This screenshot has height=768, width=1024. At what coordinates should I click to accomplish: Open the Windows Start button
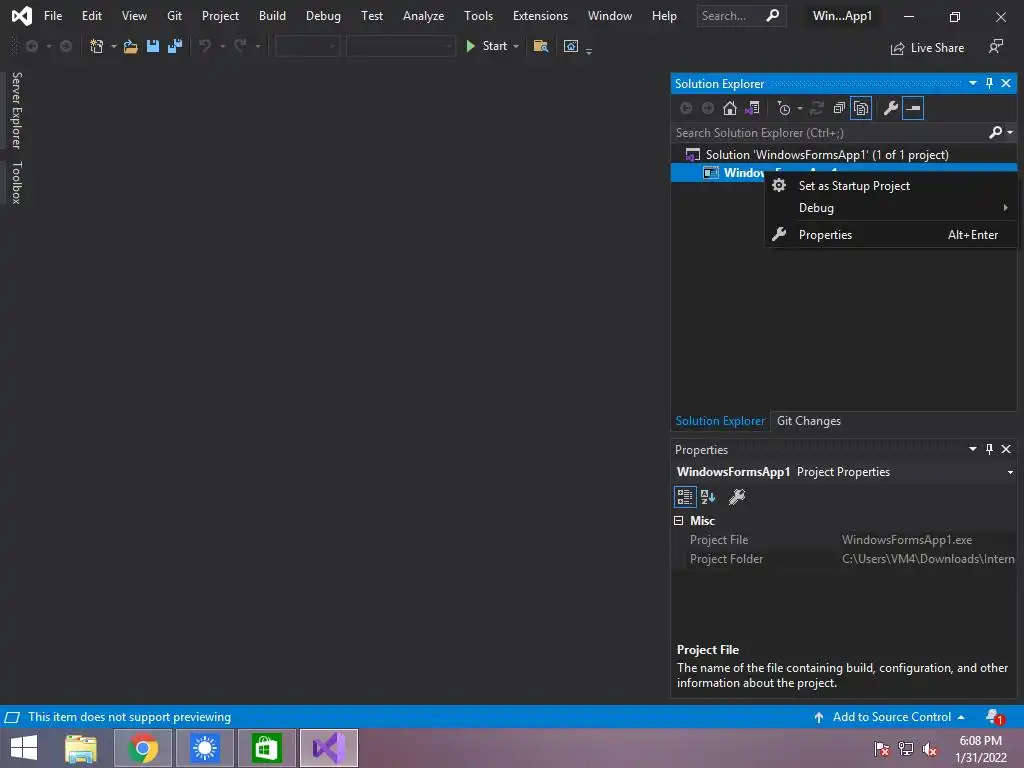click(x=24, y=748)
